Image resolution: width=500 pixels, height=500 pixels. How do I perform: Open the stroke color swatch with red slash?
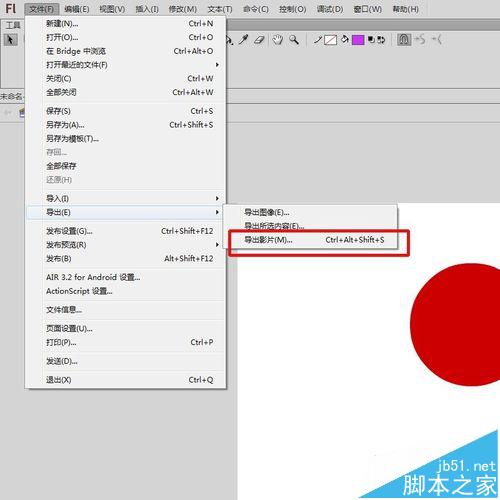click(x=330, y=40)
